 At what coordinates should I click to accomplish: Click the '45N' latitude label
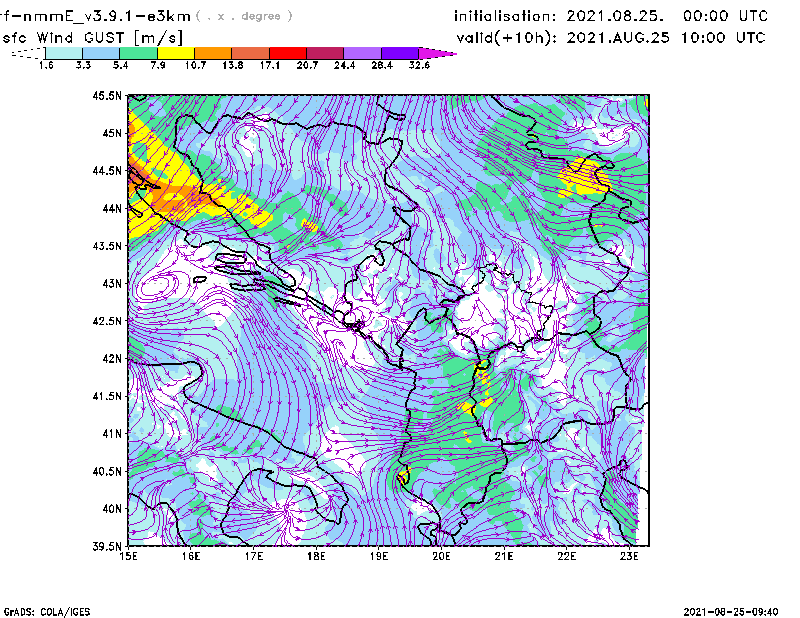click(x=112, y=133)
